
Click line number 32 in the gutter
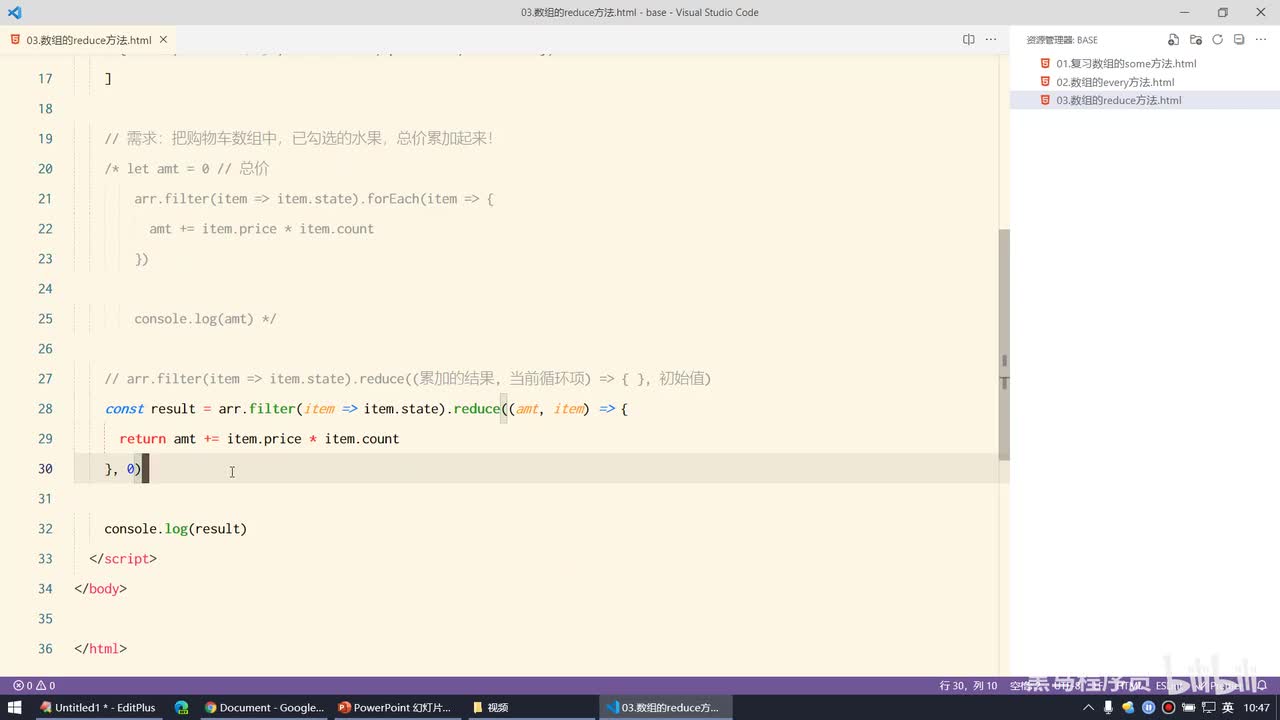click(x=45, y=529)
